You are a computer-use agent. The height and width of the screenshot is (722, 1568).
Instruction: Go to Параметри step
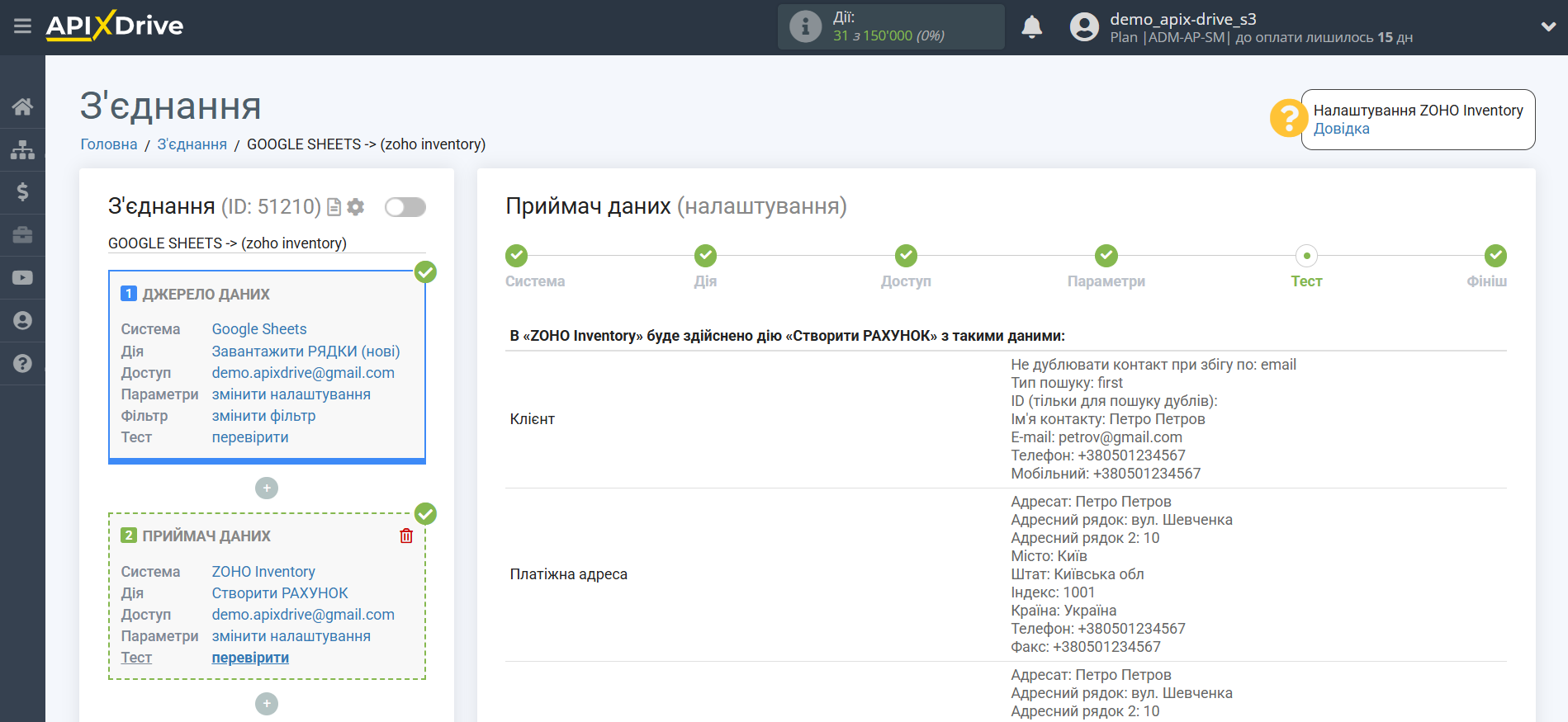1106,256
